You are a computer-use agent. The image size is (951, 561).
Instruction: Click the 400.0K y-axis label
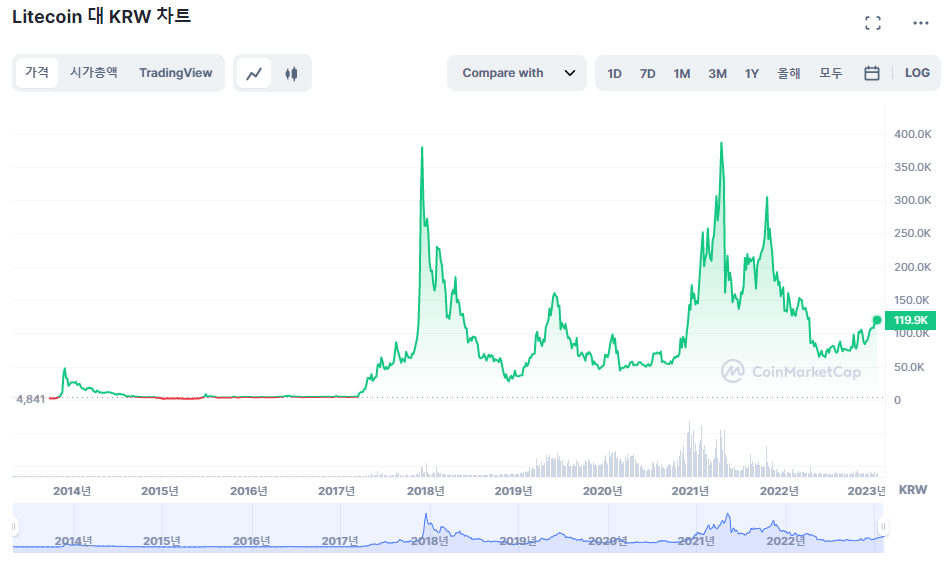pos(913,134)
